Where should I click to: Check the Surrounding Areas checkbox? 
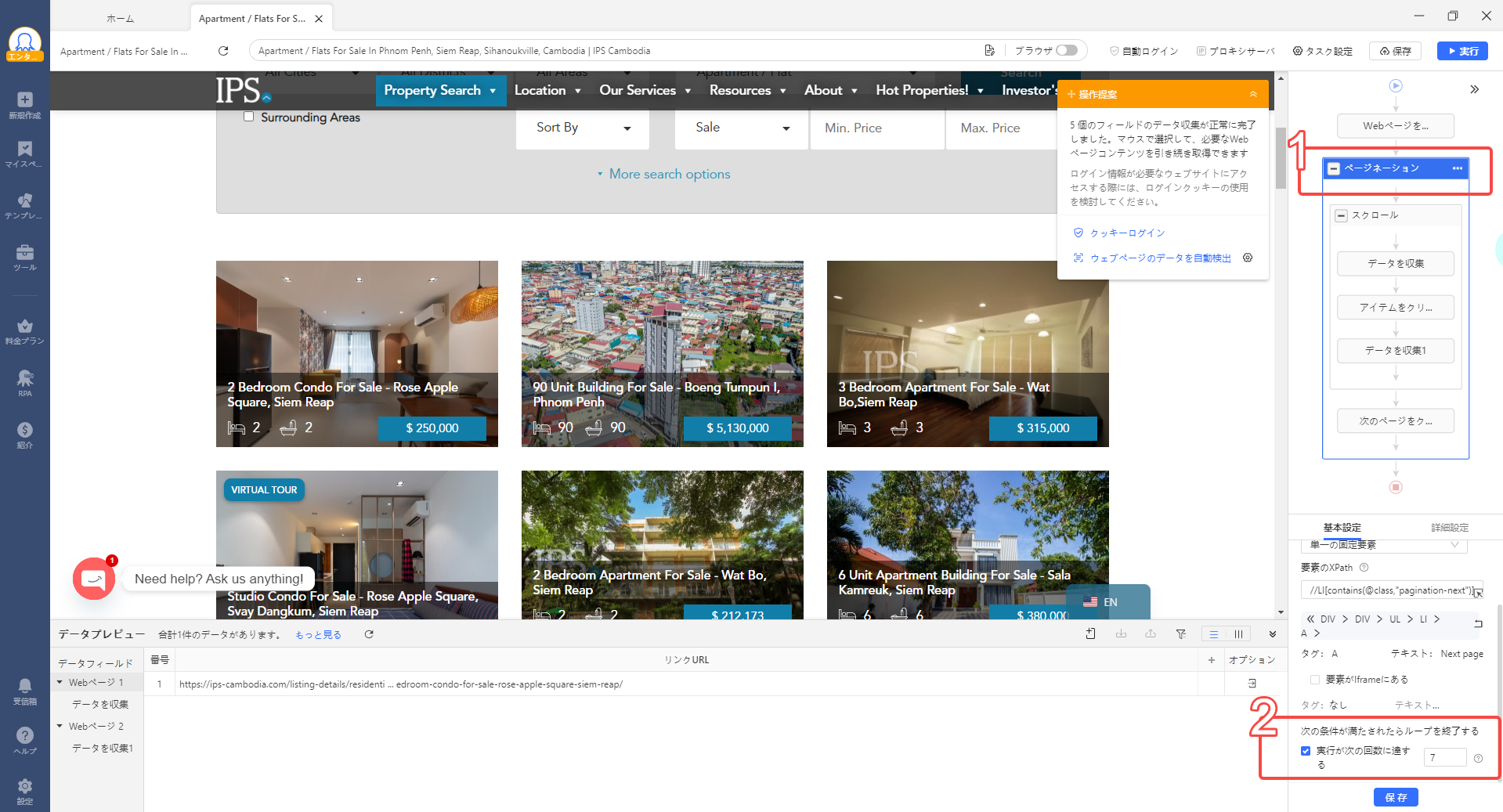(x=249, y=117)
